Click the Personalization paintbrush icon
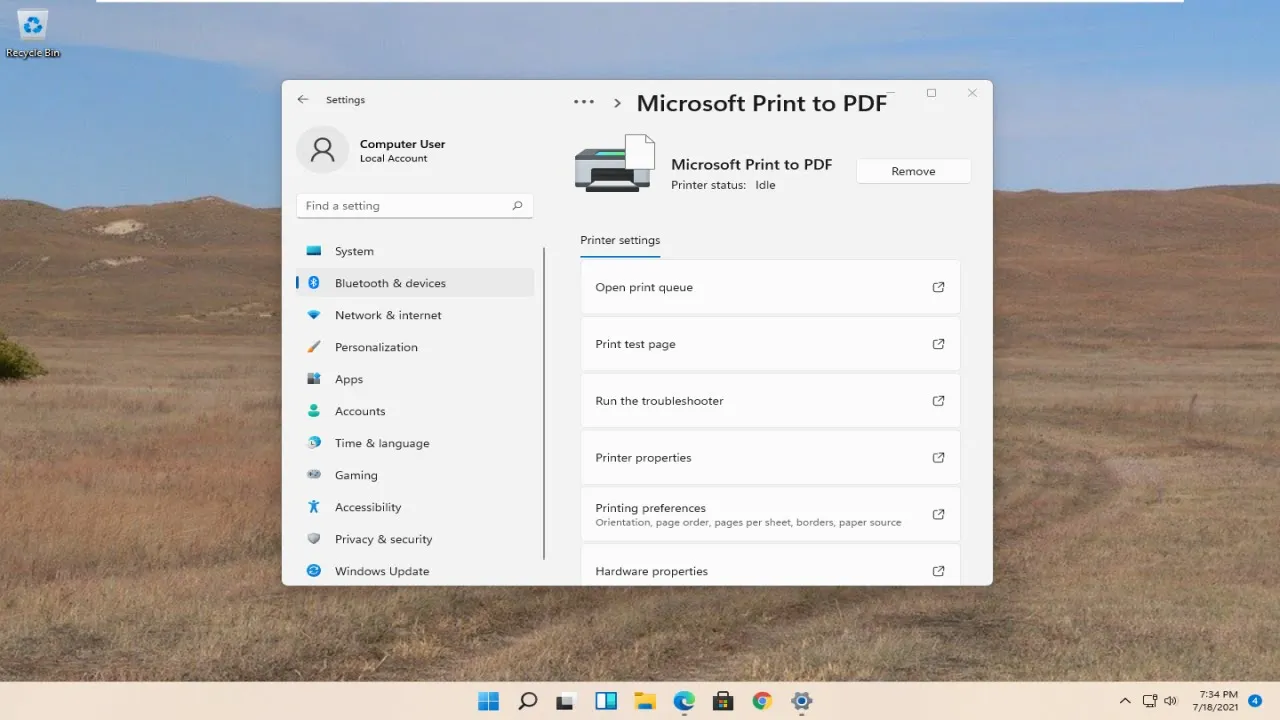Image resolution: width=1280 pixels, height=720 pixels. pyautogui.click(x=314, y=347)
